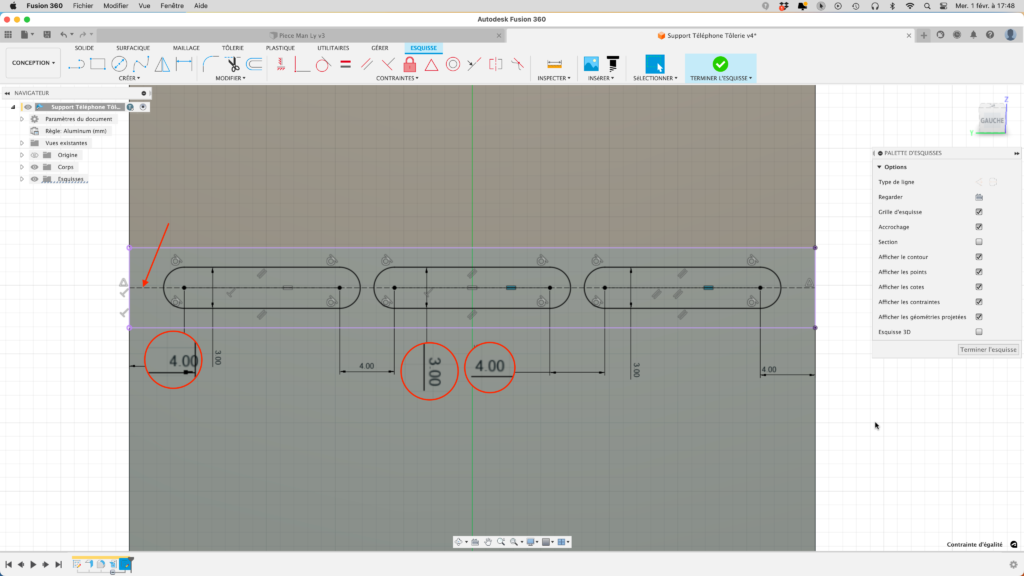
Task: Open the INSÉRER dropdown menu
Action: 601,78
